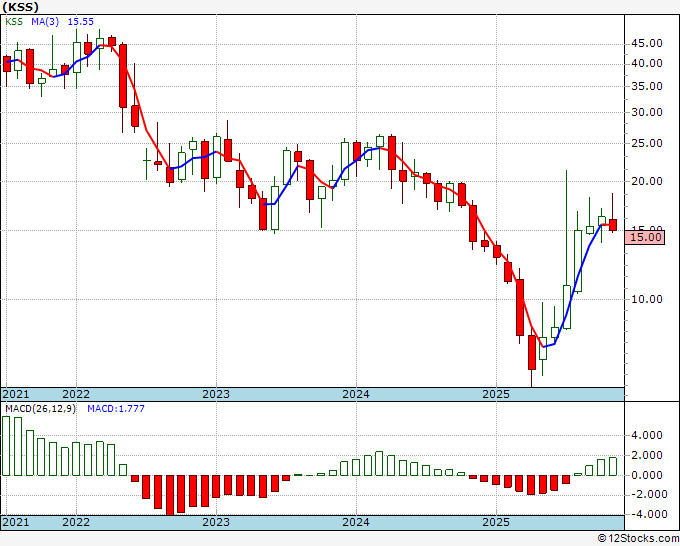Click the -4.000 MACD axis label
The image size is (680, 546).
tap(645, 514)
